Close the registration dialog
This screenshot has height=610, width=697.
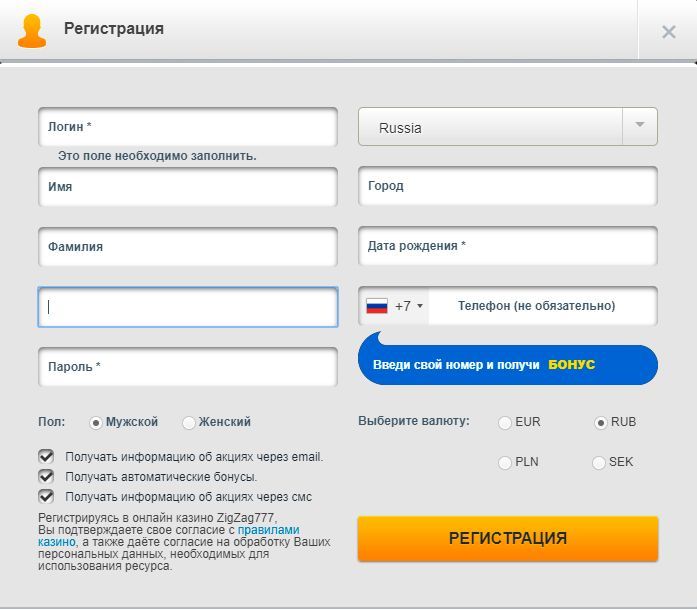click(x=669, y=32)
